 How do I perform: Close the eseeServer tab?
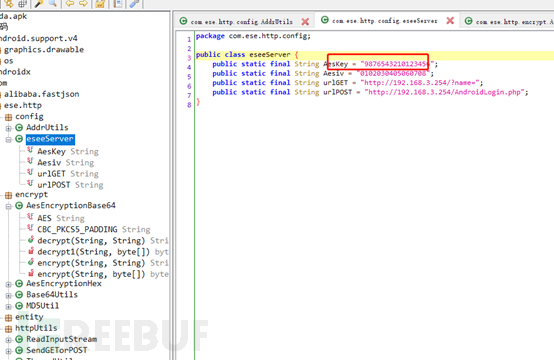coord(450,20)
